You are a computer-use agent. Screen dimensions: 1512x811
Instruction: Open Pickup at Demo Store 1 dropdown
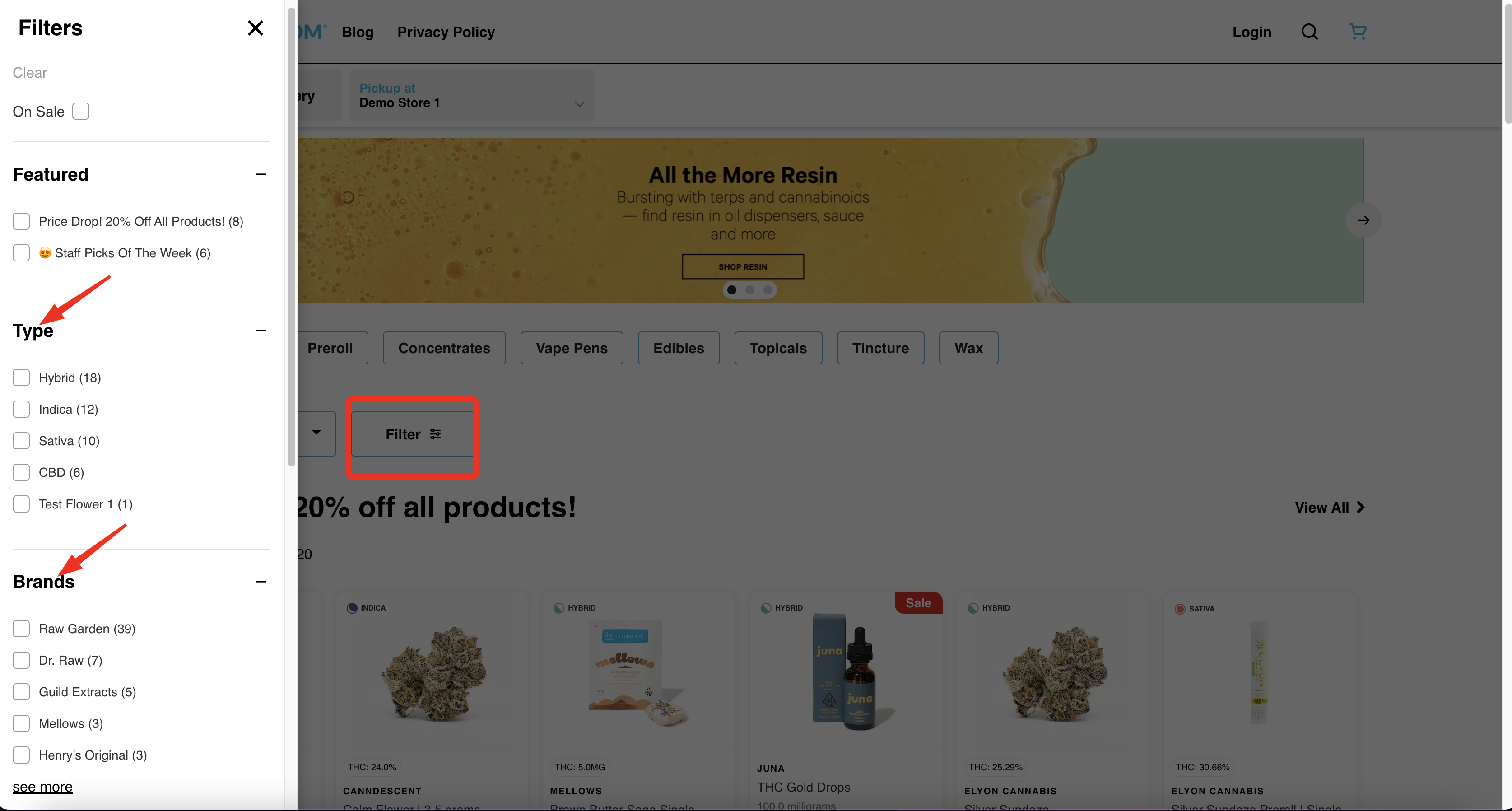(472, 96)
